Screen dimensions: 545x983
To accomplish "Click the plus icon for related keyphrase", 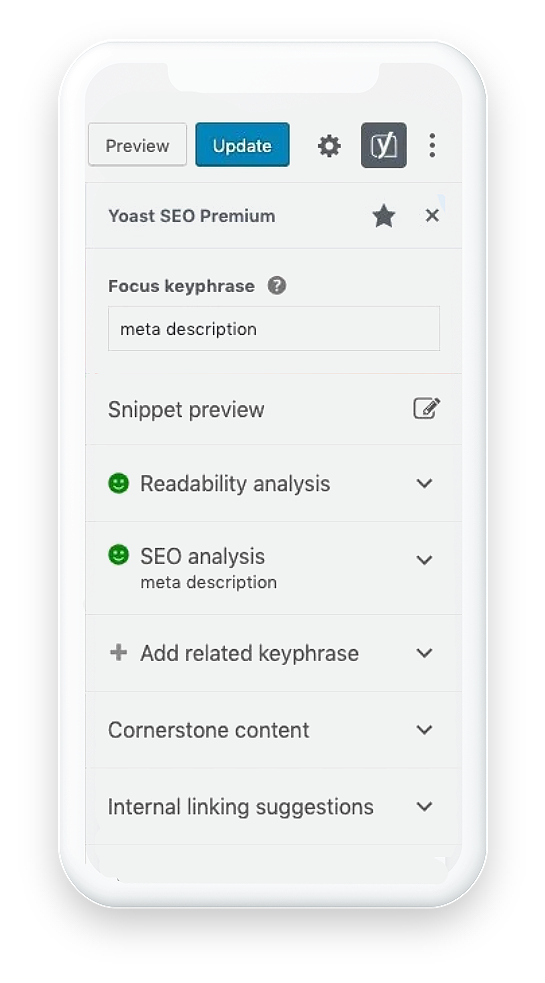I will tap(118, 653).
